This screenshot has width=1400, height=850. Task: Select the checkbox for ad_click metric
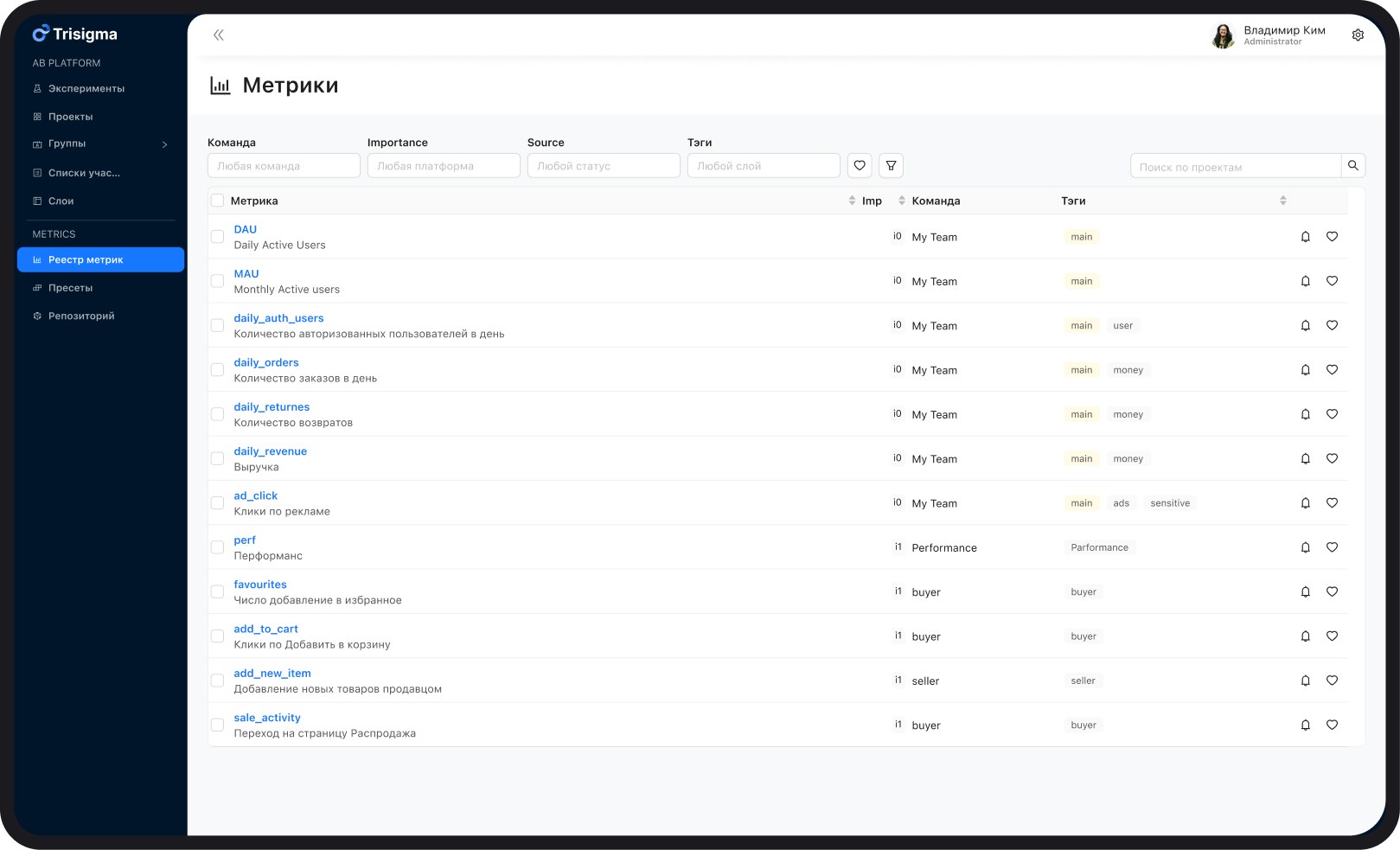click(x=217, y=502)
